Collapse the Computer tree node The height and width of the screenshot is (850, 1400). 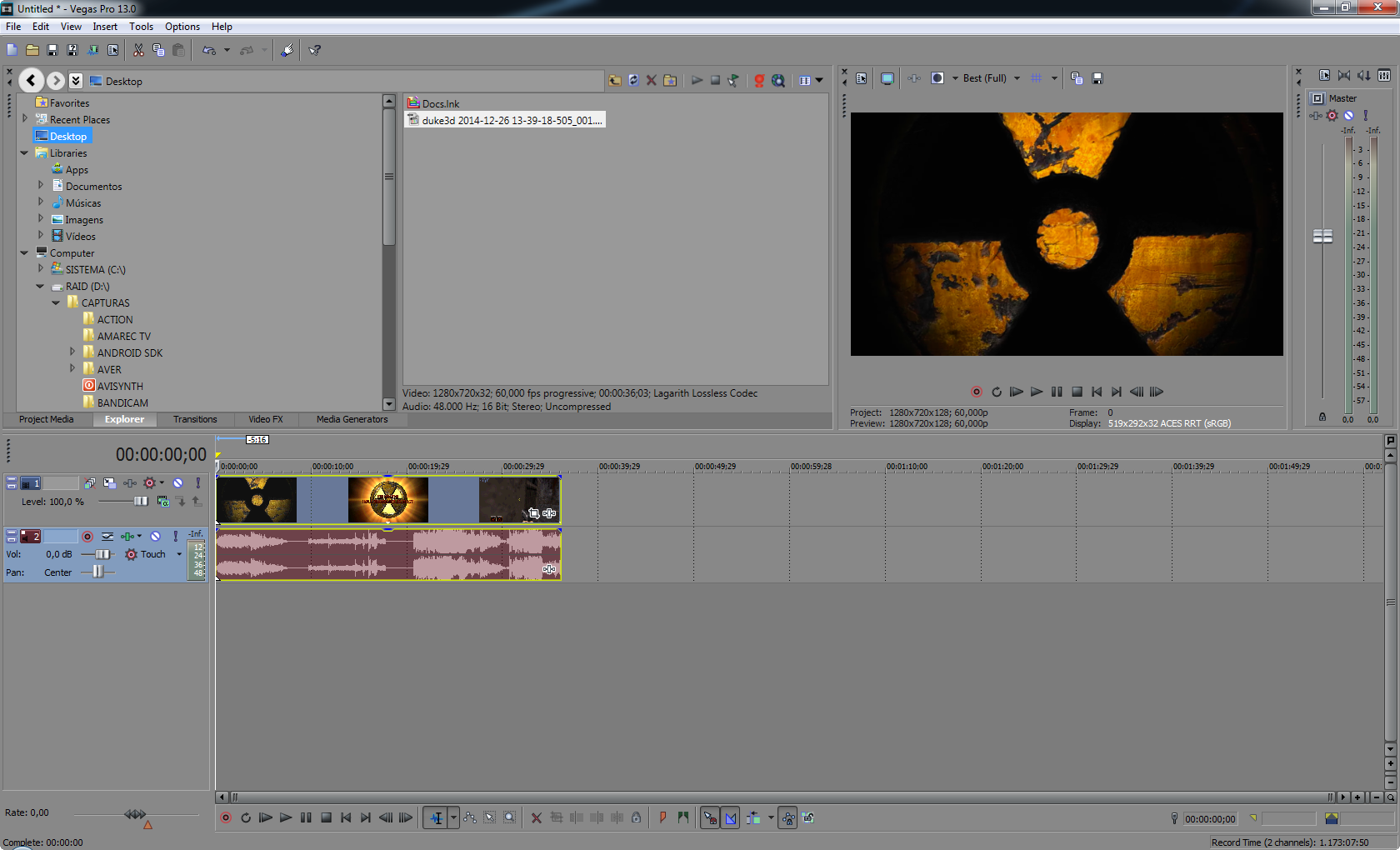click(x=25, y=252)
